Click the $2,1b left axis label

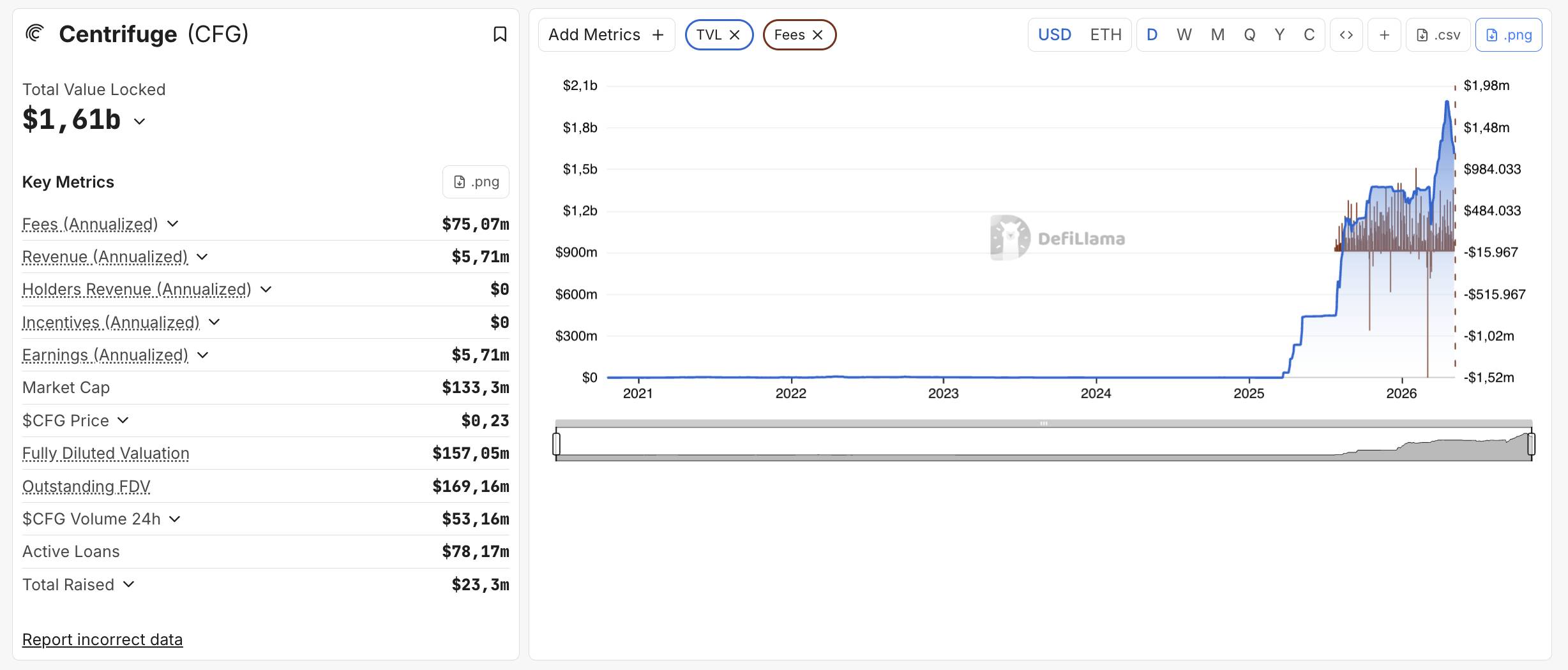(580, 86)
